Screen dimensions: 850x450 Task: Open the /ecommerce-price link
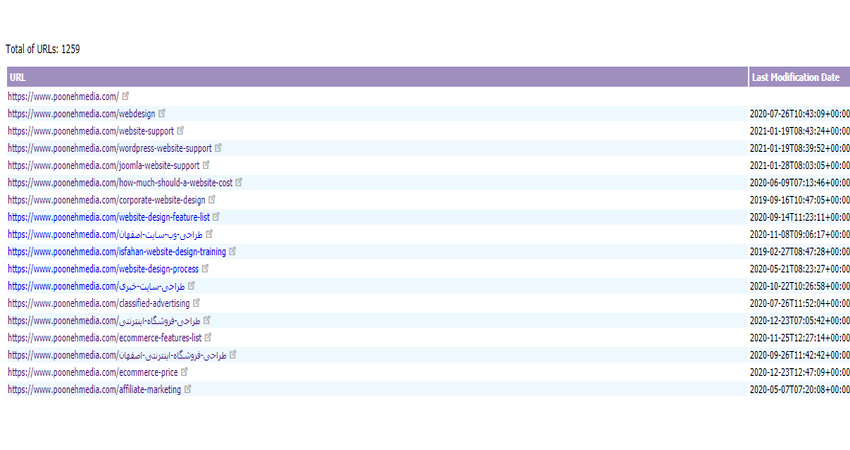(x=93, y=372)
